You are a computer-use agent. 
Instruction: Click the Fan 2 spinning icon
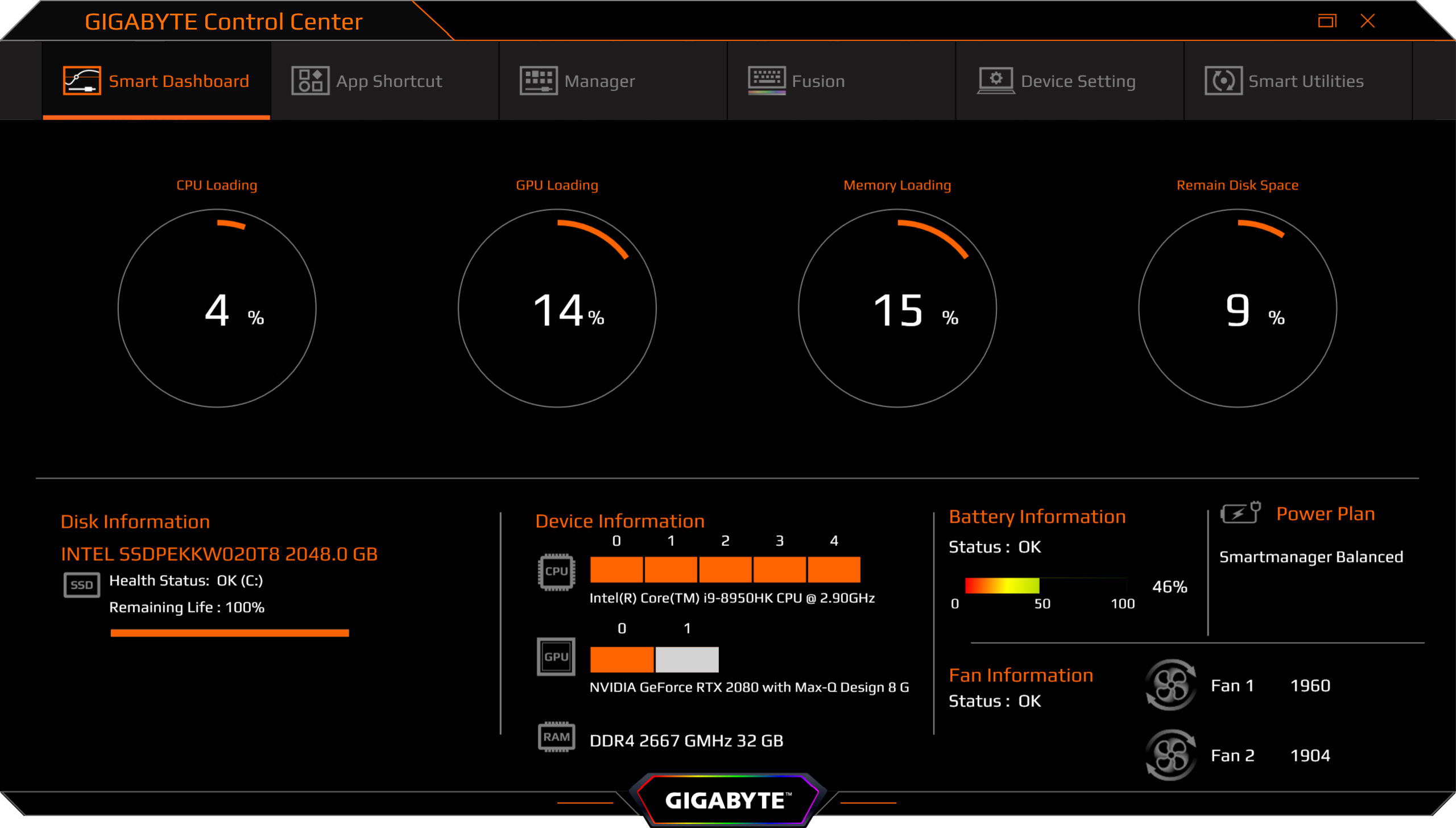pyautogui.click(x=1170, y=755)
